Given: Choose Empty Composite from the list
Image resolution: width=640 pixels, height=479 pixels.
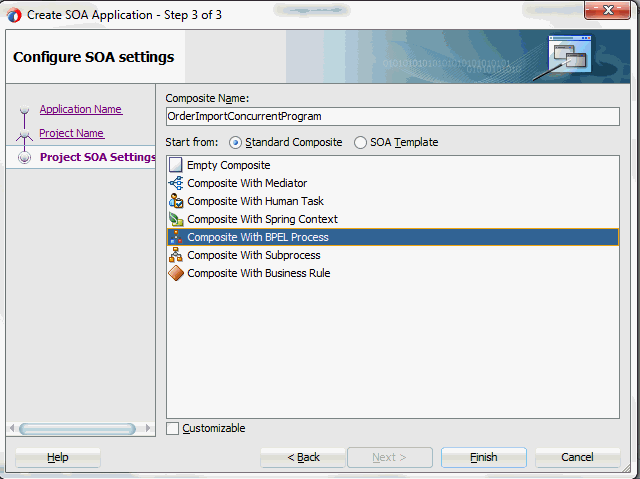Looking at the screenshot, I should coord(393,165).
